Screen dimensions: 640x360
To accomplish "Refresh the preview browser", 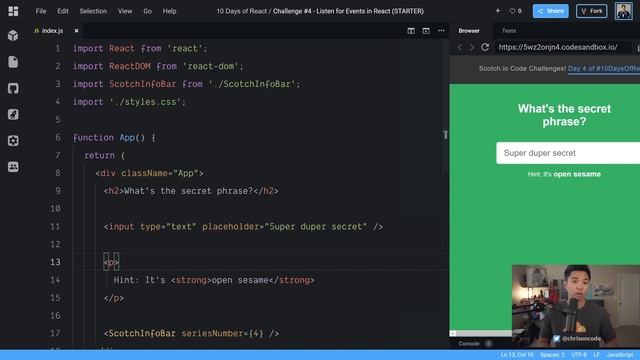I will click(485, 47).
